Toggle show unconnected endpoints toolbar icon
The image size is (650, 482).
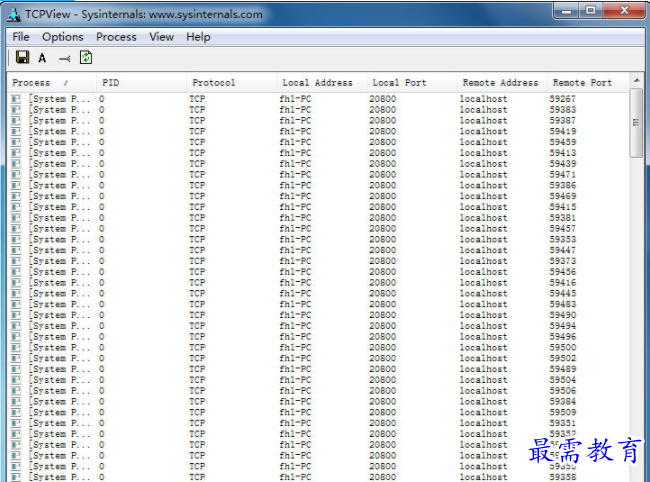pyautogui.click(x=64, y=59)
